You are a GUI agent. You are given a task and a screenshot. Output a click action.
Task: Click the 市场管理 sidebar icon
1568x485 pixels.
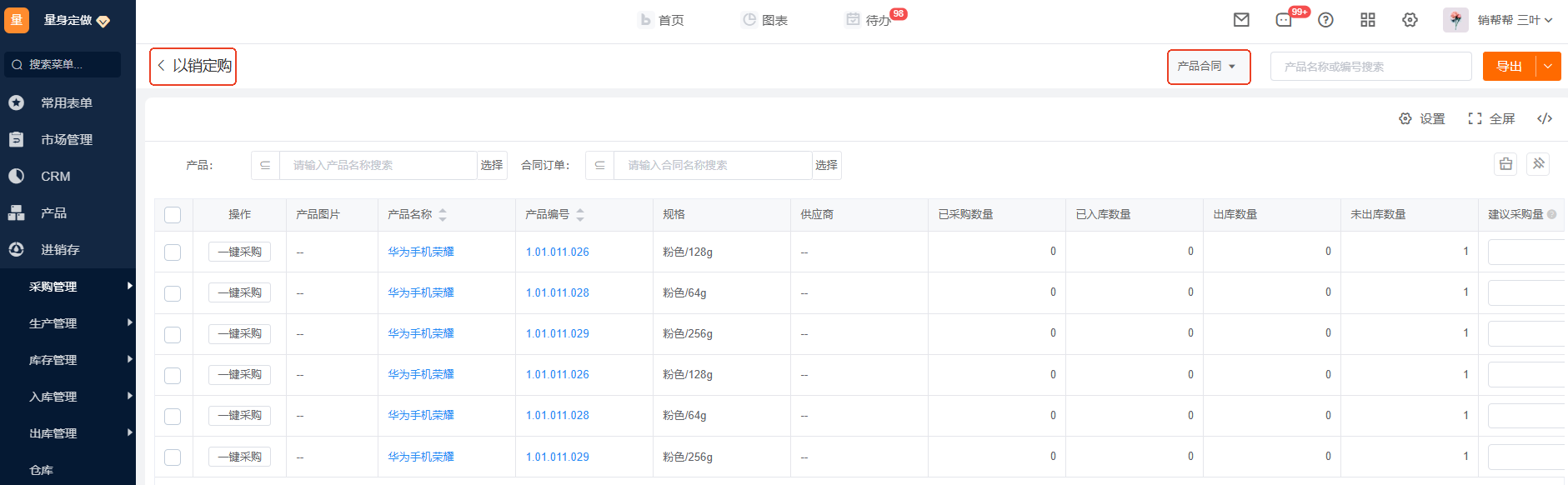(x=16, y=139)
